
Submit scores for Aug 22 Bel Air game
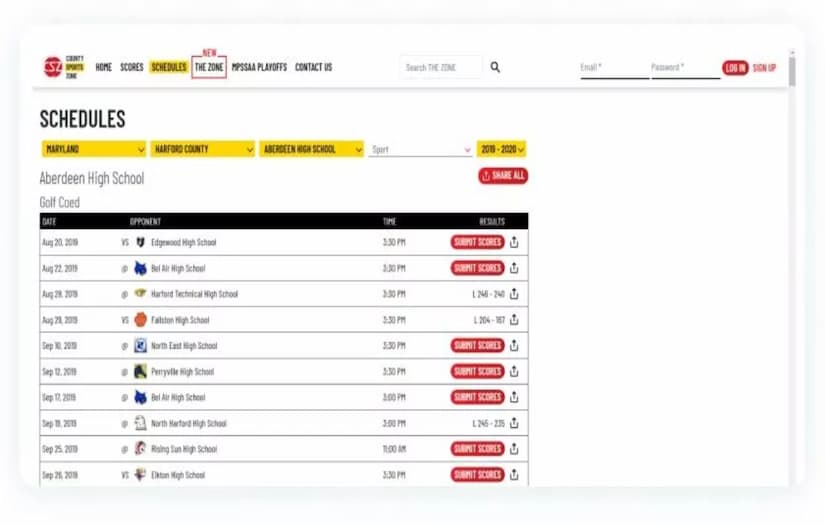(x=478, y=268)
